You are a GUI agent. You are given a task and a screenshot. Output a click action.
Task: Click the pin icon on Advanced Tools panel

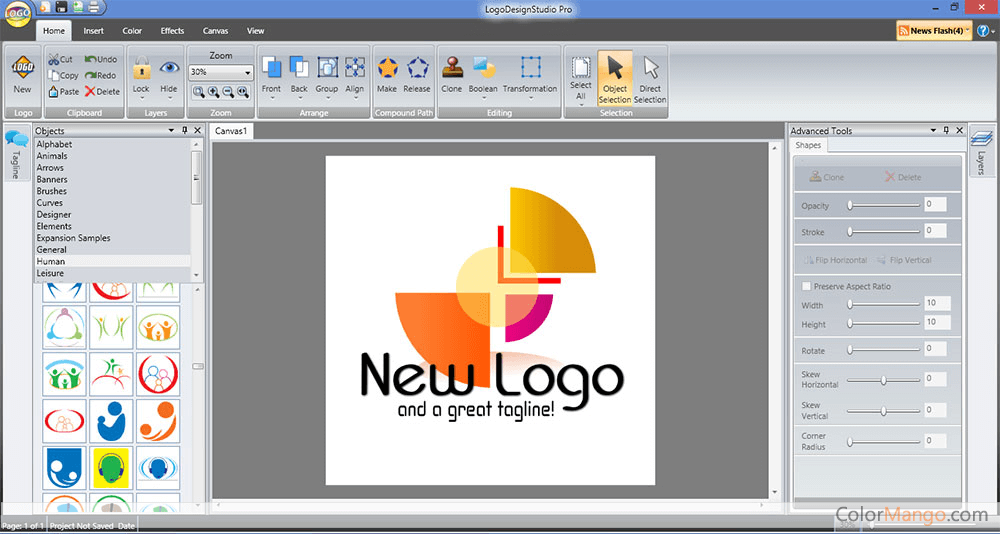pos(946,130)
